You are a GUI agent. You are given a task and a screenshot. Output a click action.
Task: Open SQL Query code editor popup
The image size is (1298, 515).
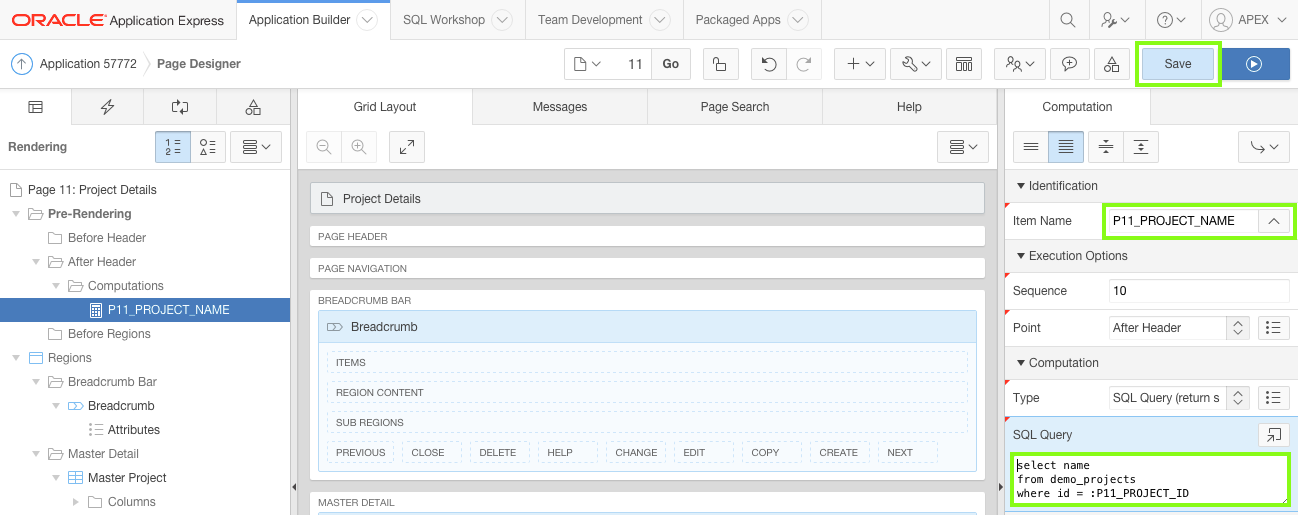[1273, 435]
